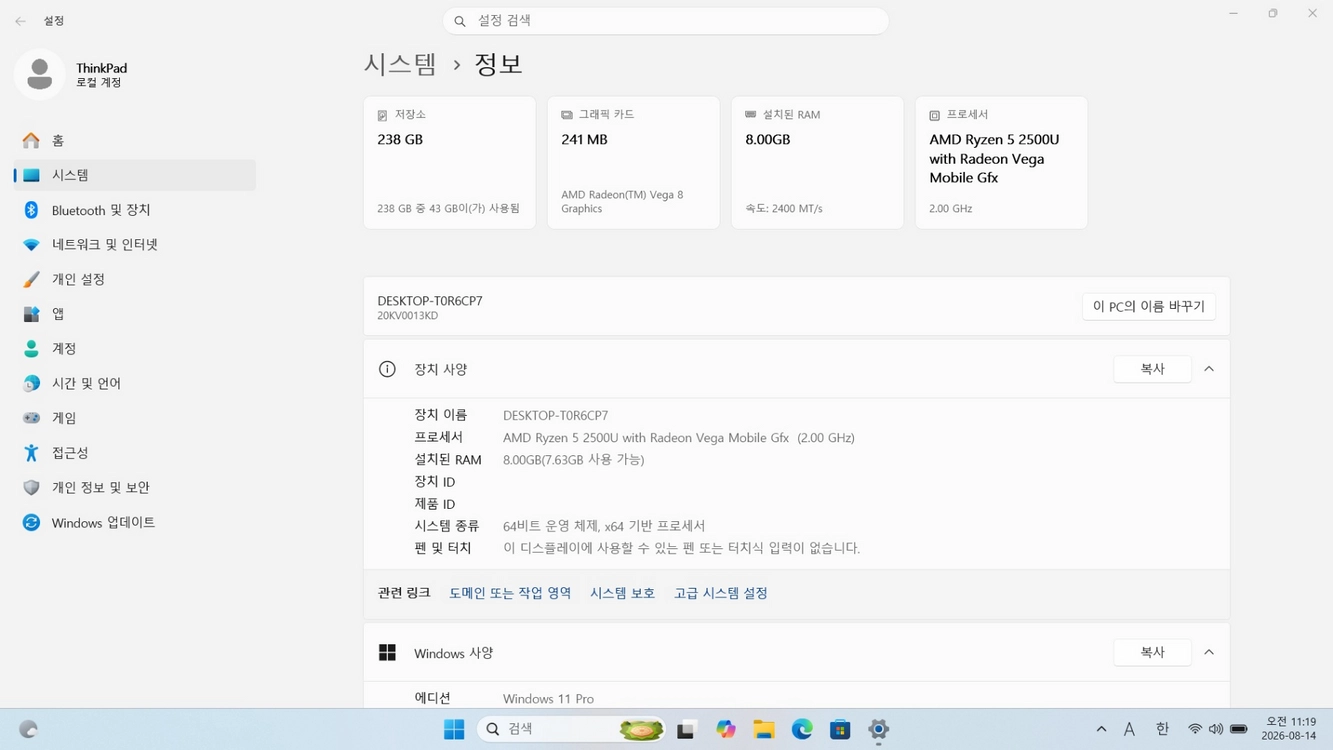Open the 홈 settings page

[x=135, y=141]
